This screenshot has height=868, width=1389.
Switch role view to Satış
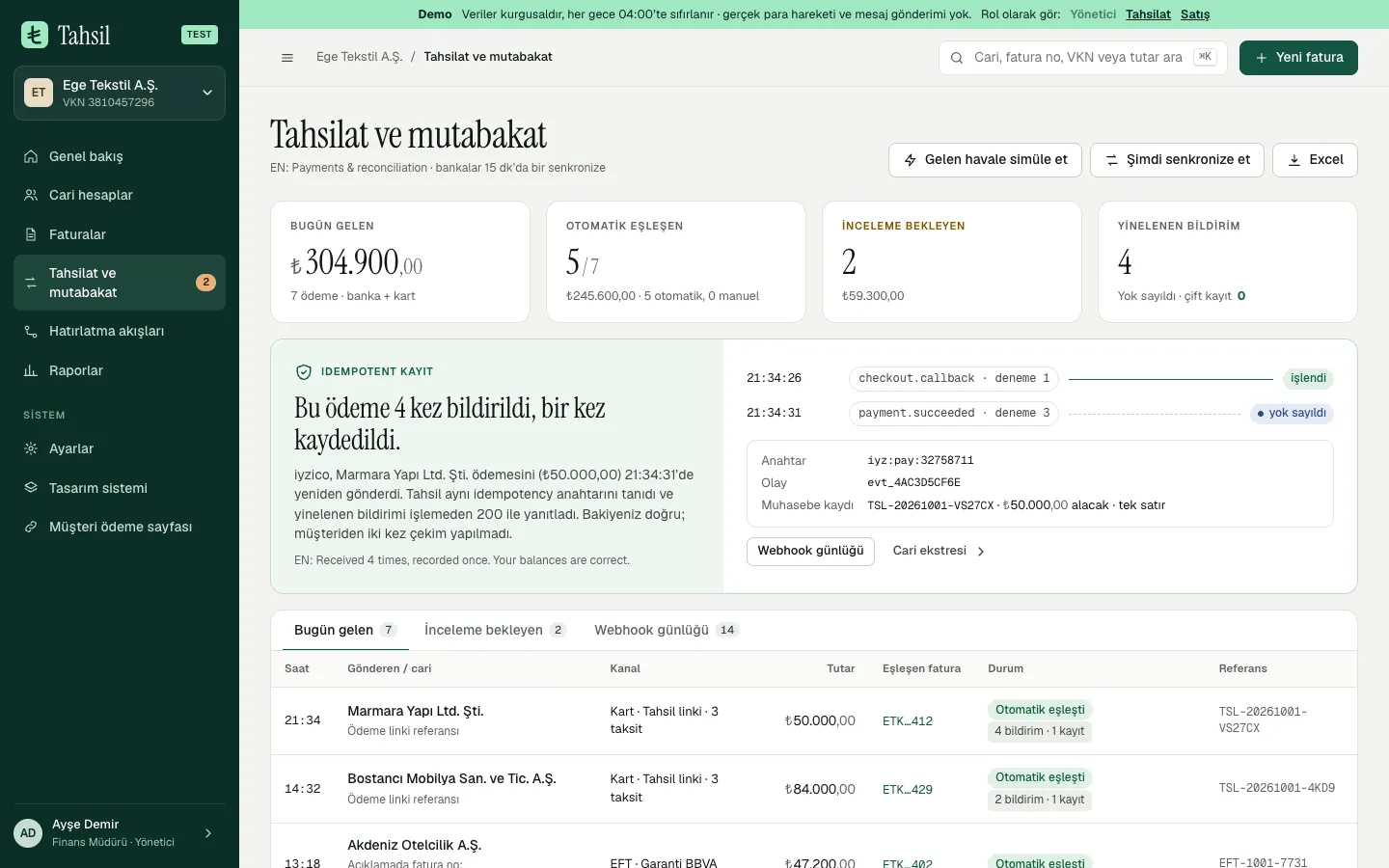pos(1195,14)
